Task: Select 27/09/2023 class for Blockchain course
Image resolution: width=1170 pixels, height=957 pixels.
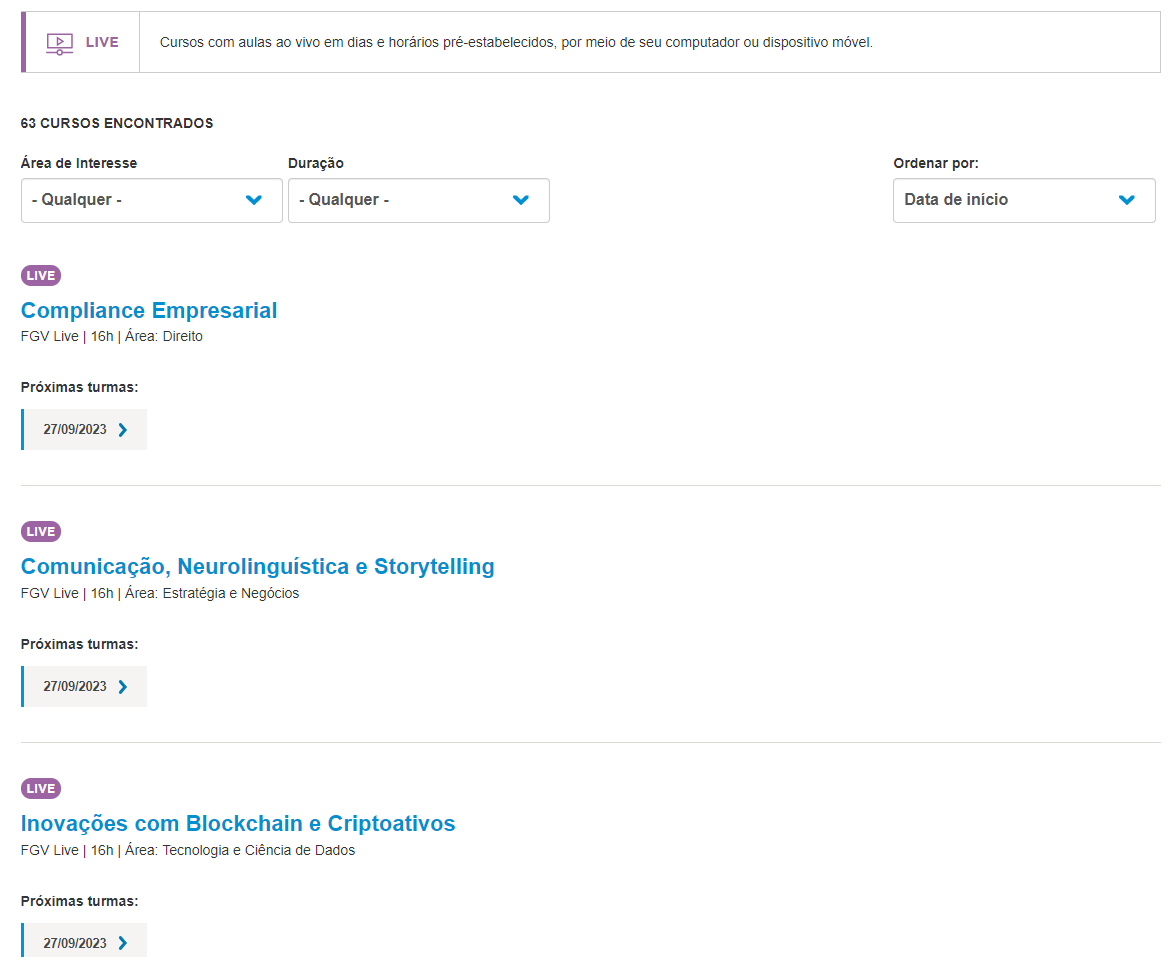Action: click(75, 943)
